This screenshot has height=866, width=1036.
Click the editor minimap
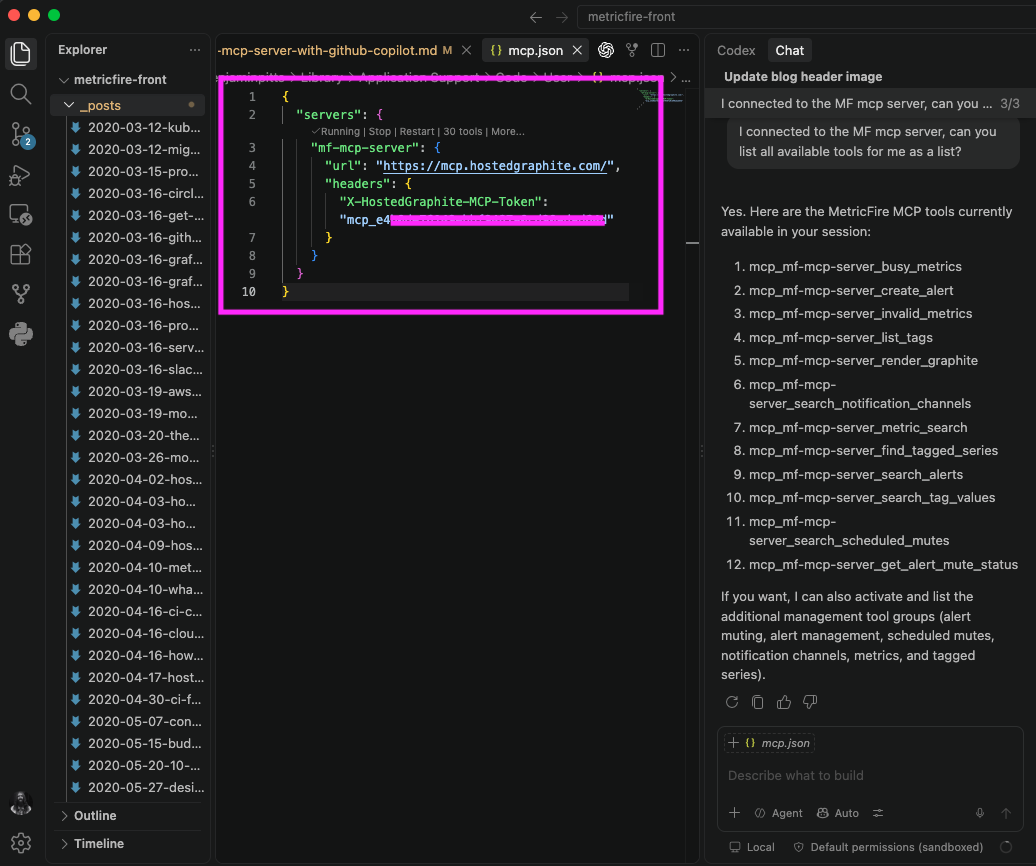[660, 98]
